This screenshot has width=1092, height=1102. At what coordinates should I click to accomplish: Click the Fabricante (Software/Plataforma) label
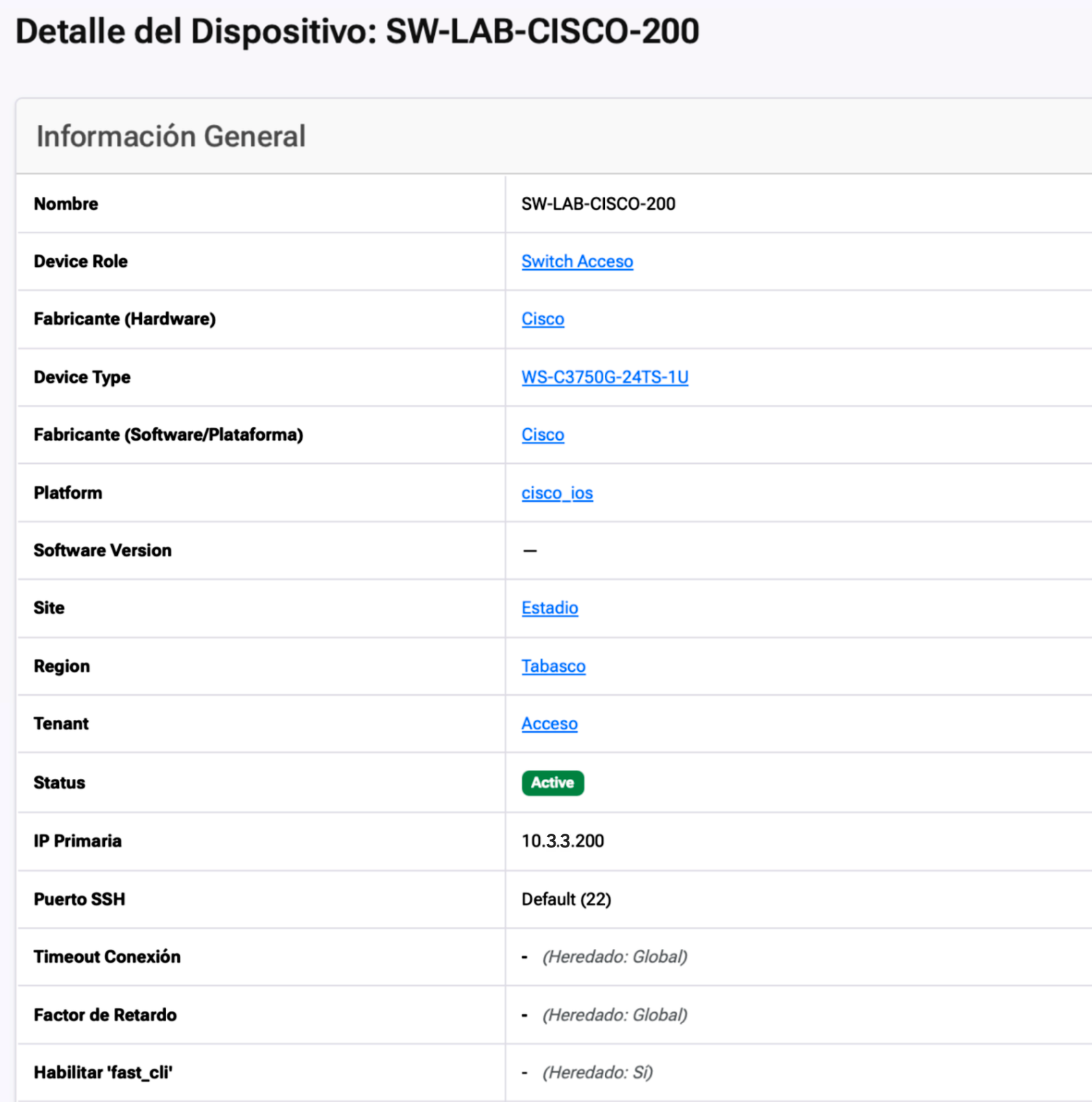[168, 435]
